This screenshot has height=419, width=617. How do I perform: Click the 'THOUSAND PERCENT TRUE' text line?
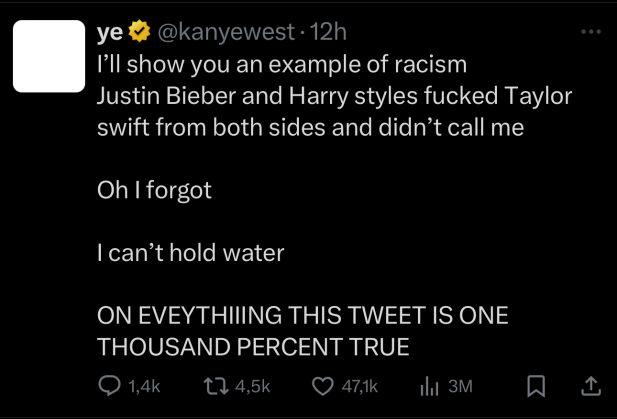pos(253,347)
